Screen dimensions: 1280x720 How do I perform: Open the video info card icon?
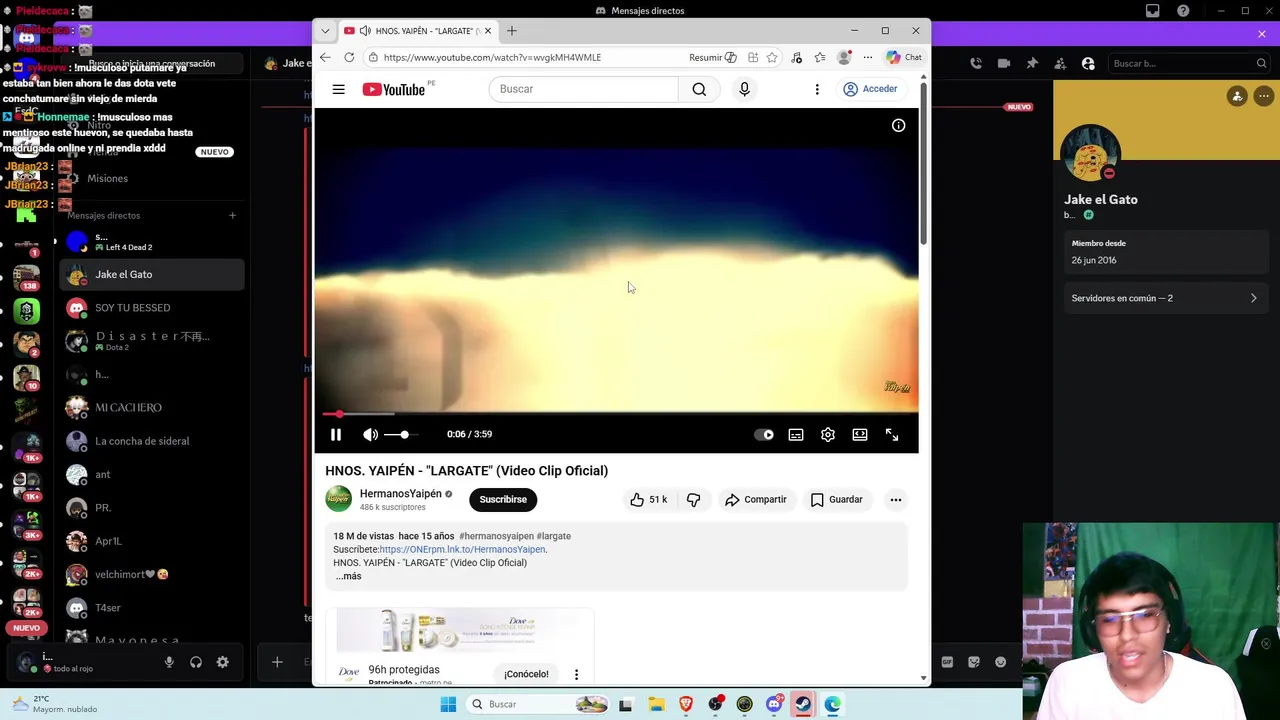(898, 126)
